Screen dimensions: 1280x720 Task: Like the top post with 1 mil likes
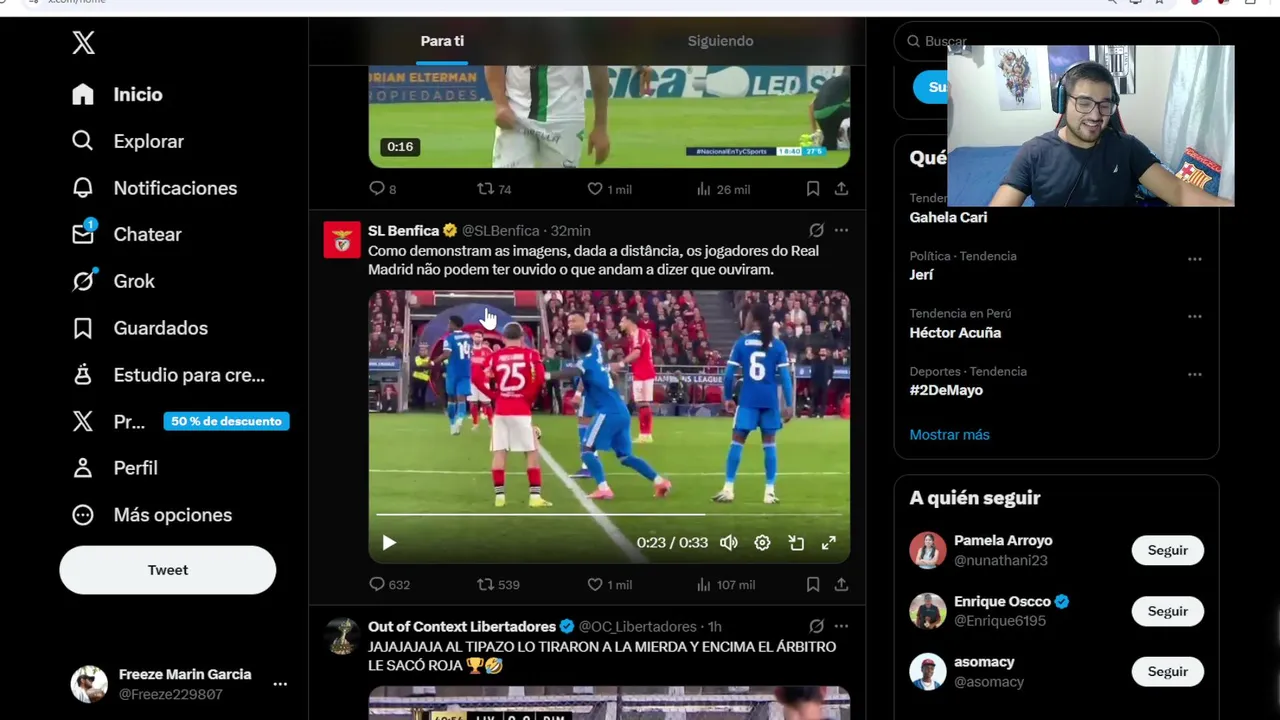click(609, 189)
